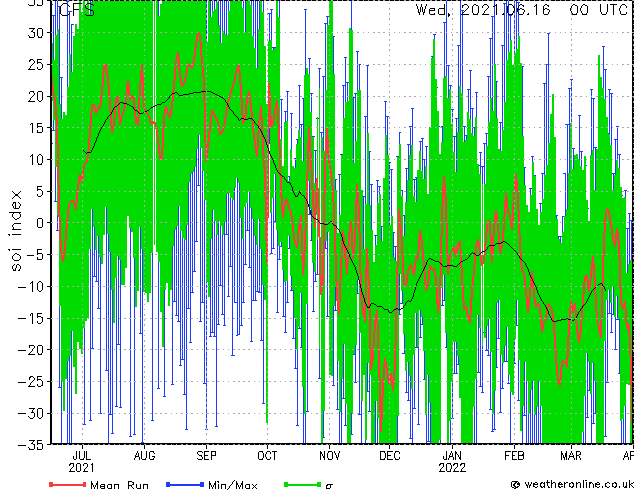Click the y-axis value -25

pos(31,381)
